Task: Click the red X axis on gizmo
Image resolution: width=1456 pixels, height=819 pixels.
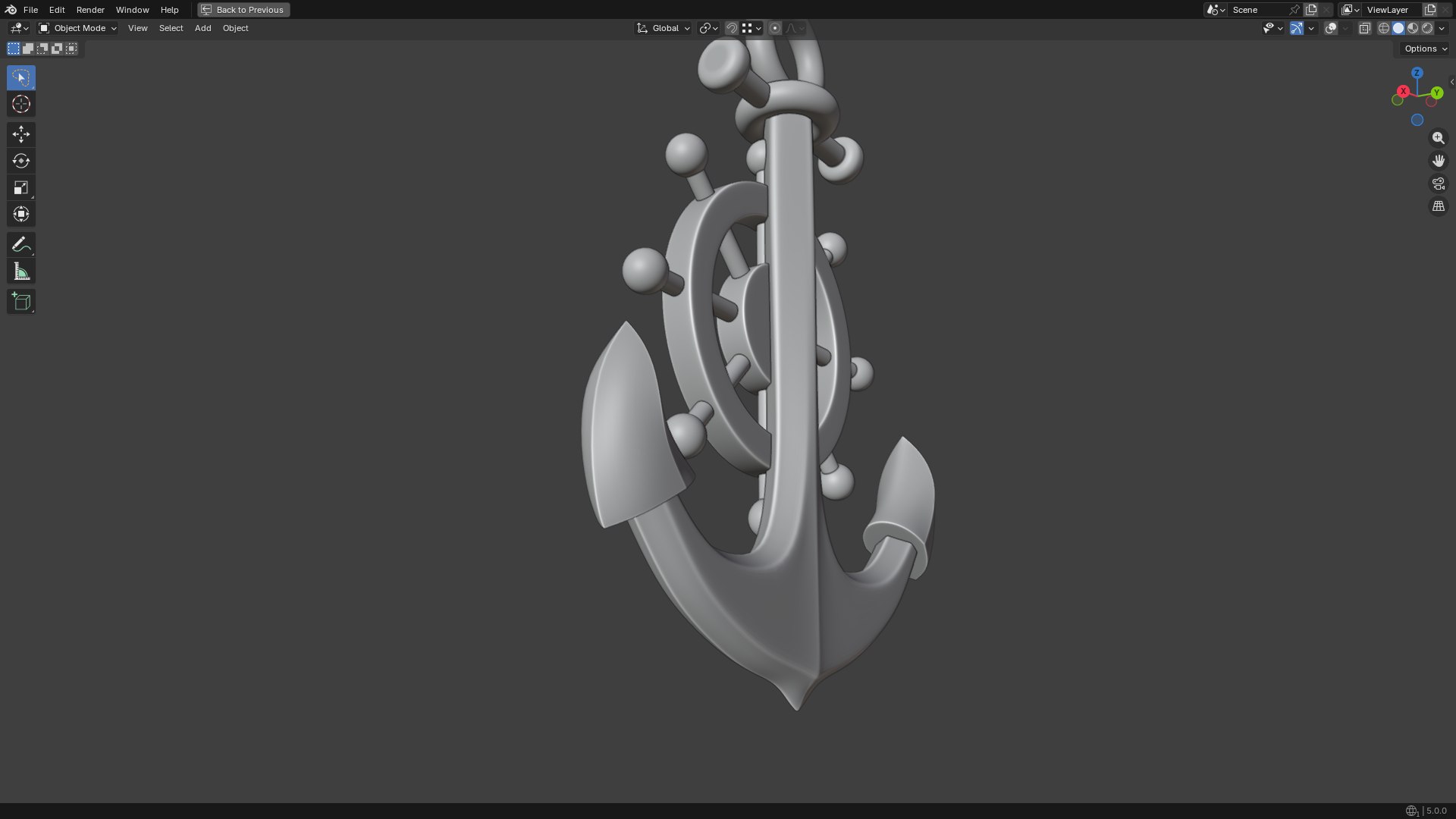Action: [x=1403, y=91]
